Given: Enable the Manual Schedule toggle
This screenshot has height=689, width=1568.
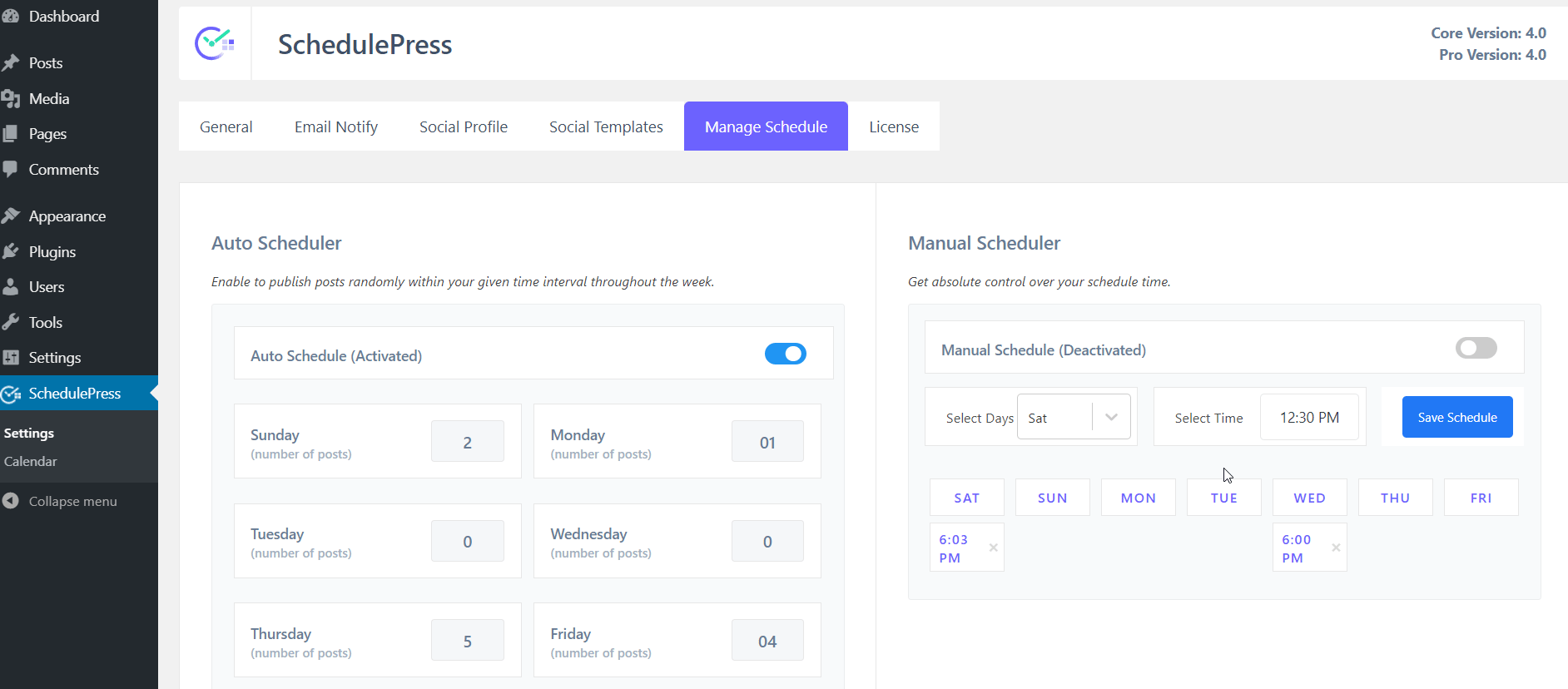Looking at the screenshot, I should pyautogui.click(x=1476, y=348).
